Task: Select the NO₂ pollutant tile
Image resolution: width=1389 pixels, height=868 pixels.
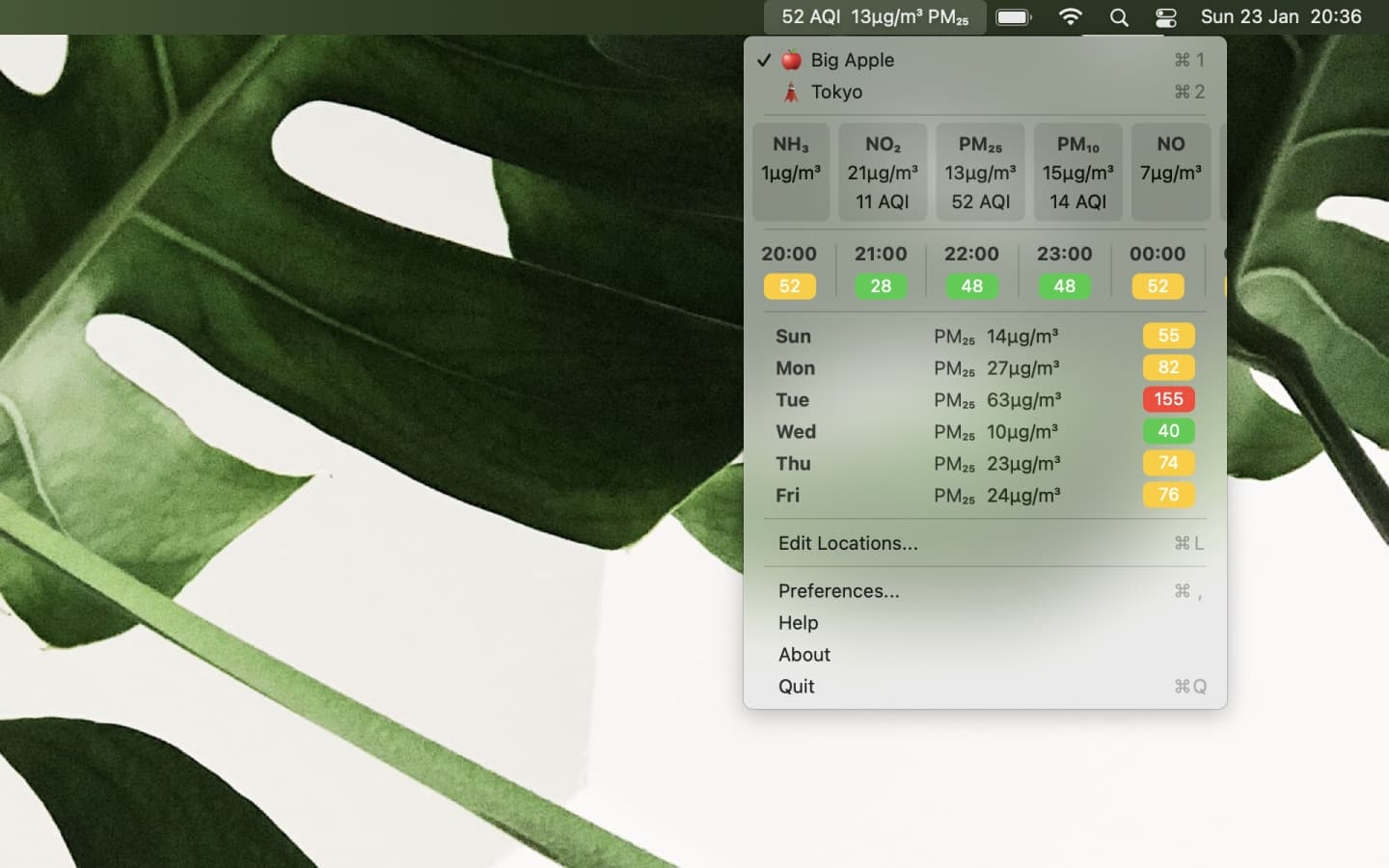Action: (882, 172)
